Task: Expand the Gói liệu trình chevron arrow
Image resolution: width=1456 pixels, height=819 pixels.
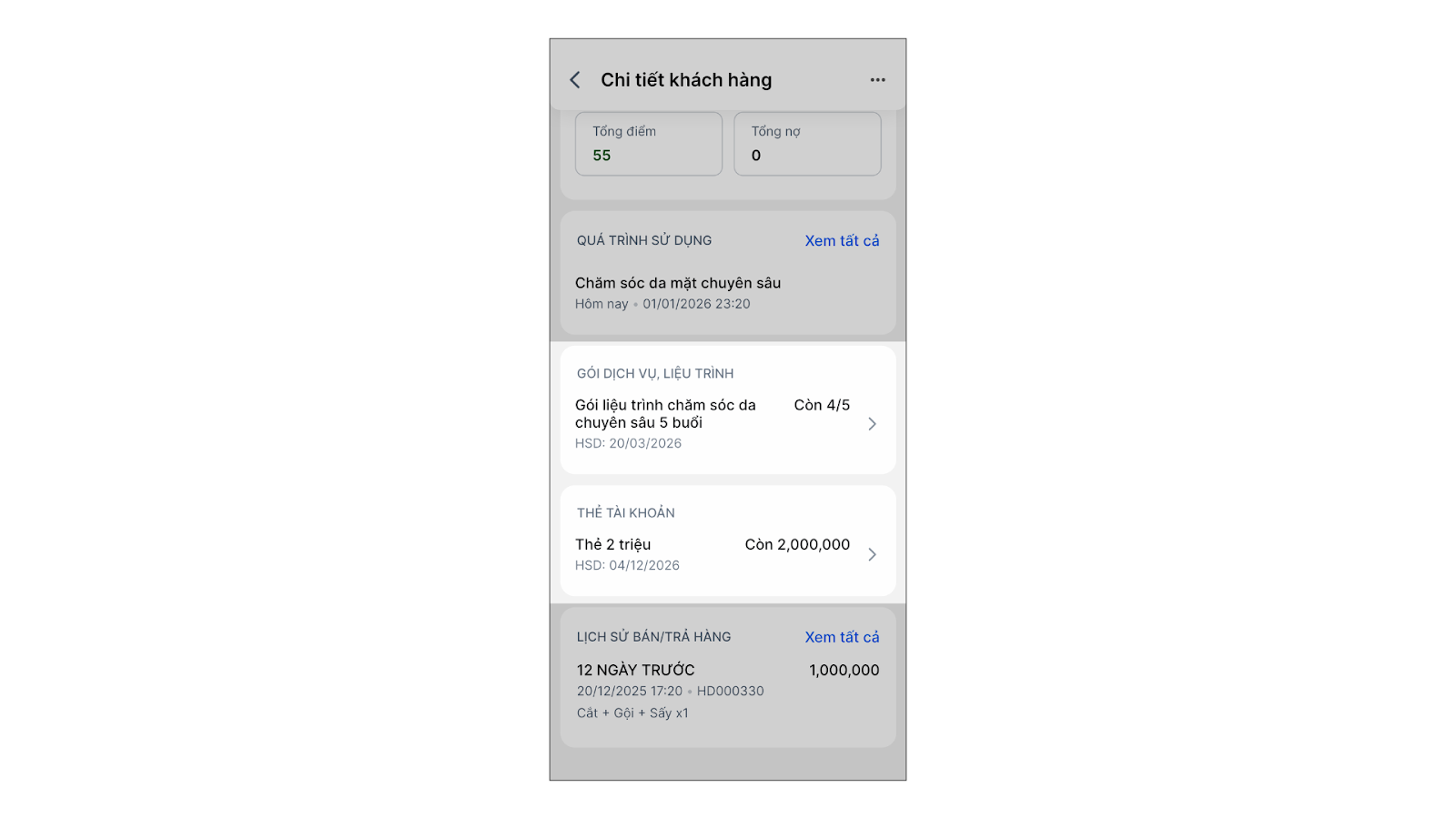Action: [872, 424]
